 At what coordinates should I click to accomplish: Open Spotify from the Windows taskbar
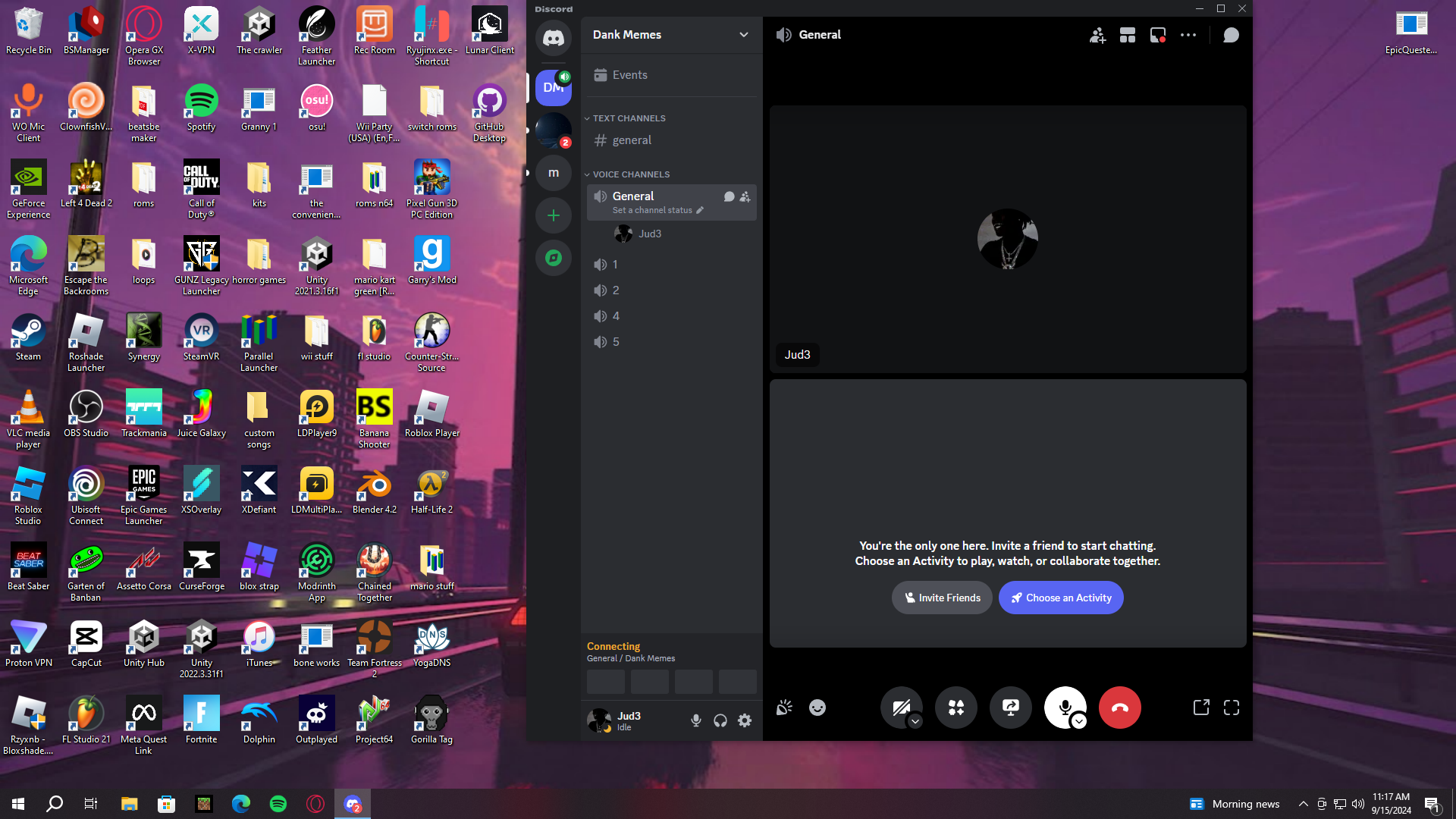278,804
